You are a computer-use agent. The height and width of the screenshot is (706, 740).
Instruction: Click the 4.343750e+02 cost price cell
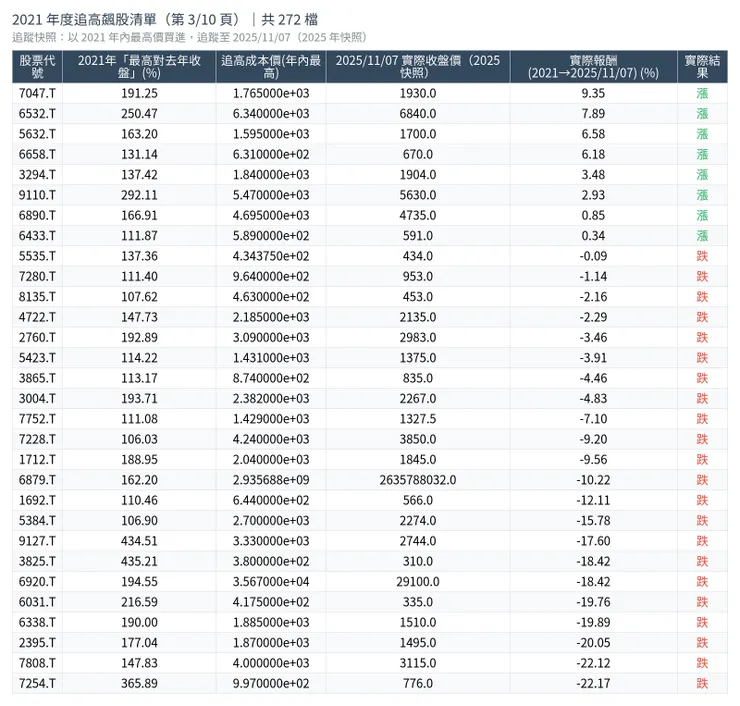click(x=271, y=256)
